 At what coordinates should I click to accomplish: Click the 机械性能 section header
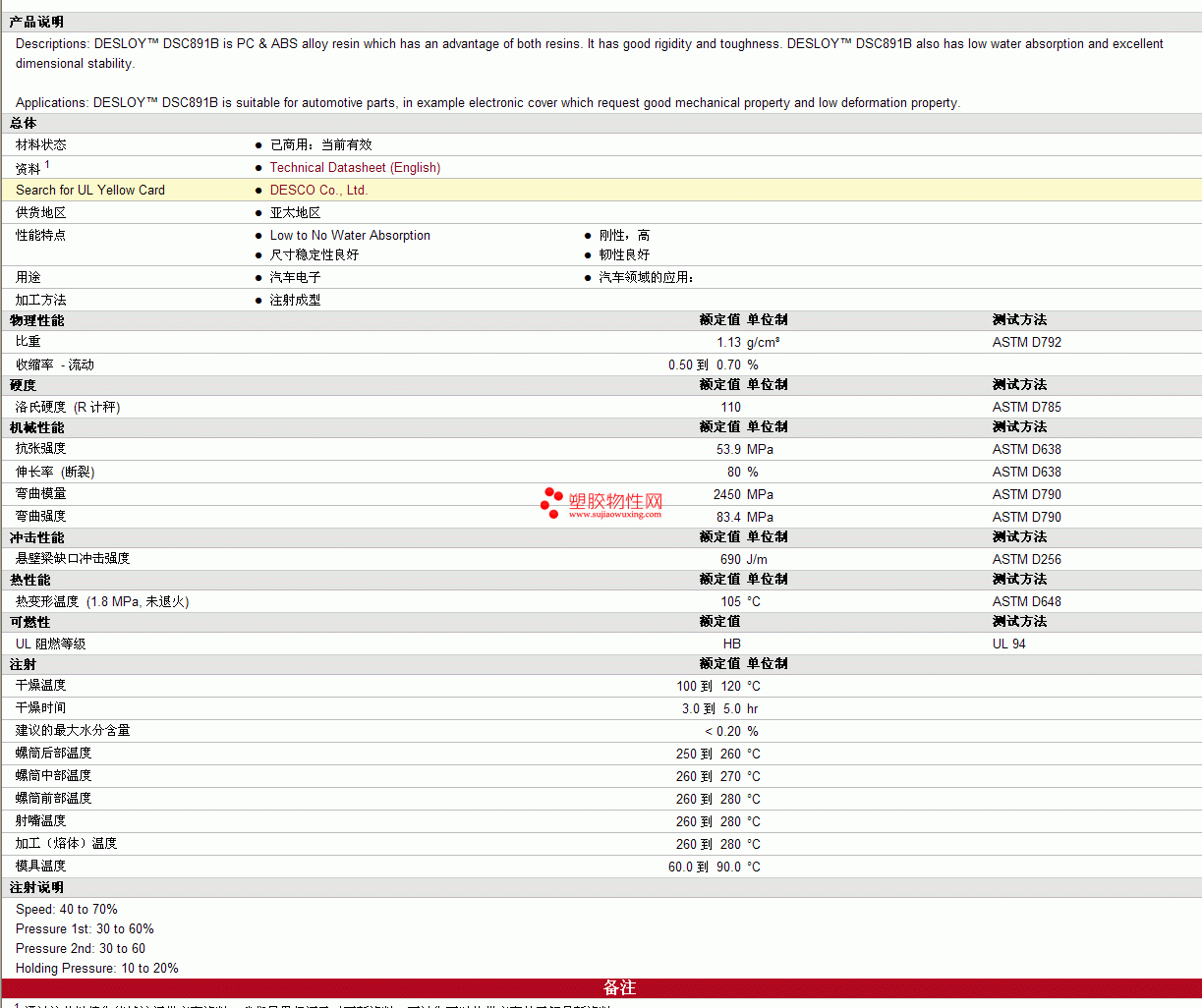[x=37, y=428]
